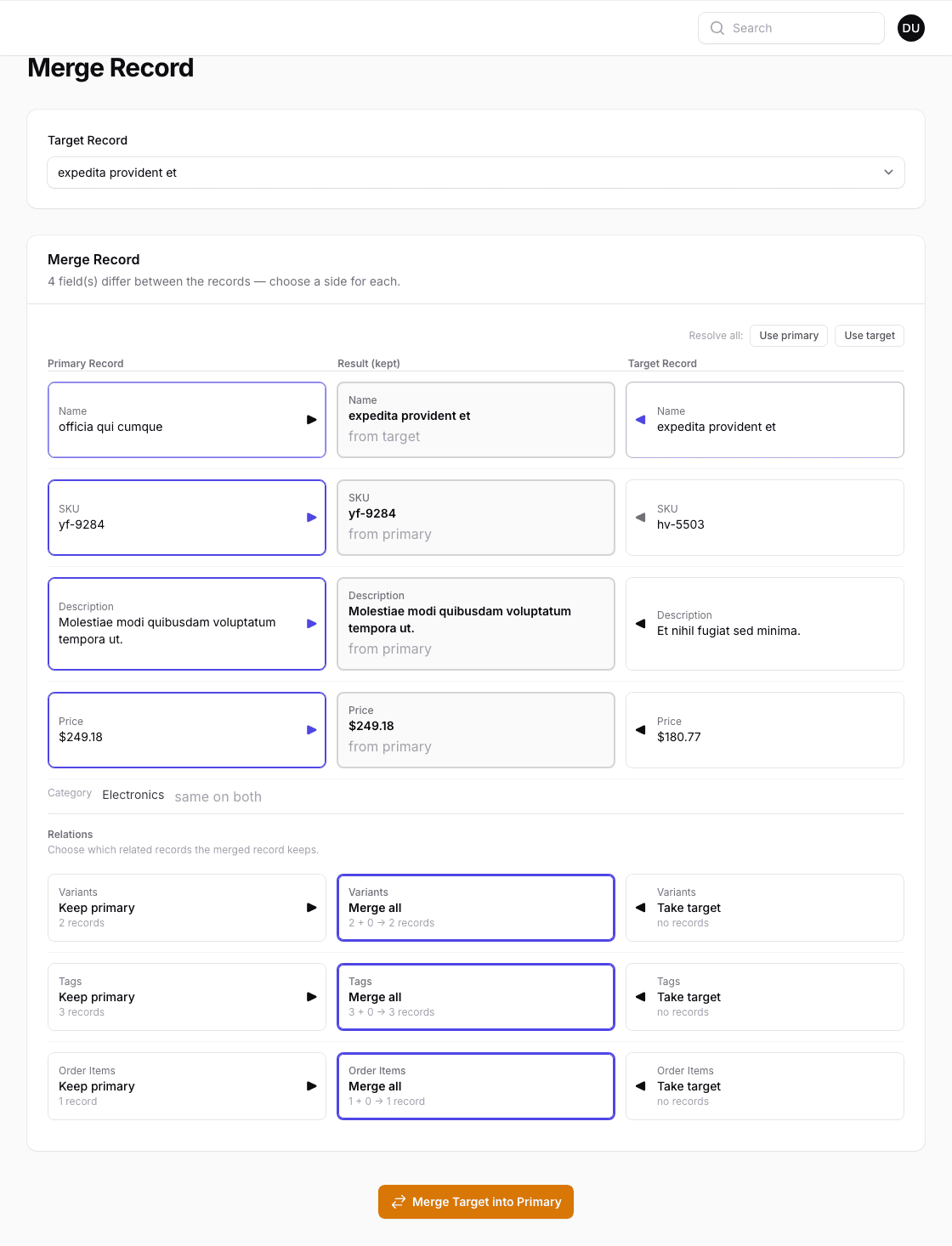
Task: Click 'same on both' text
Action: (x=218, y=796)
